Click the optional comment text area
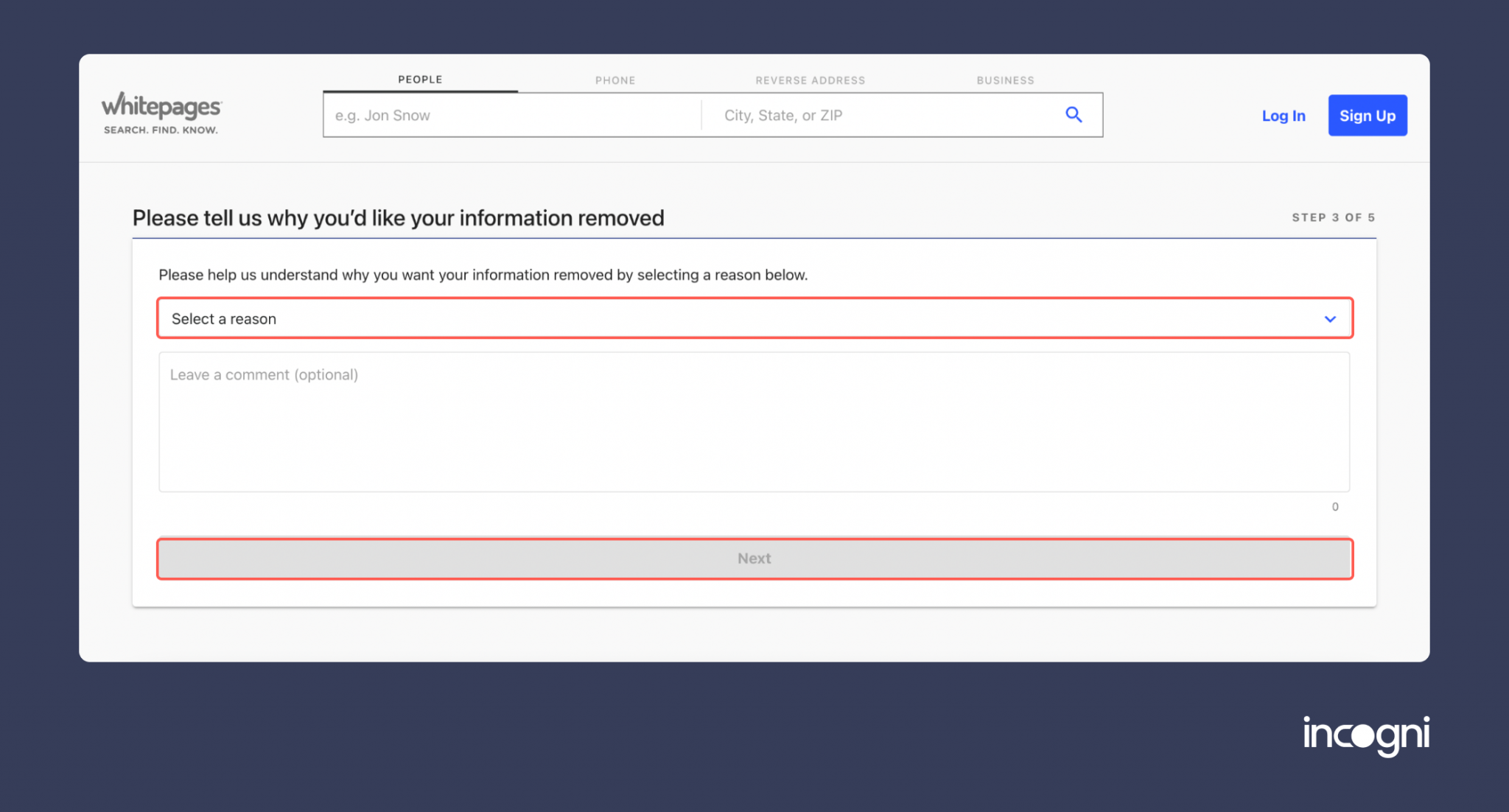 pyautogui.click(x=754, y=421)
